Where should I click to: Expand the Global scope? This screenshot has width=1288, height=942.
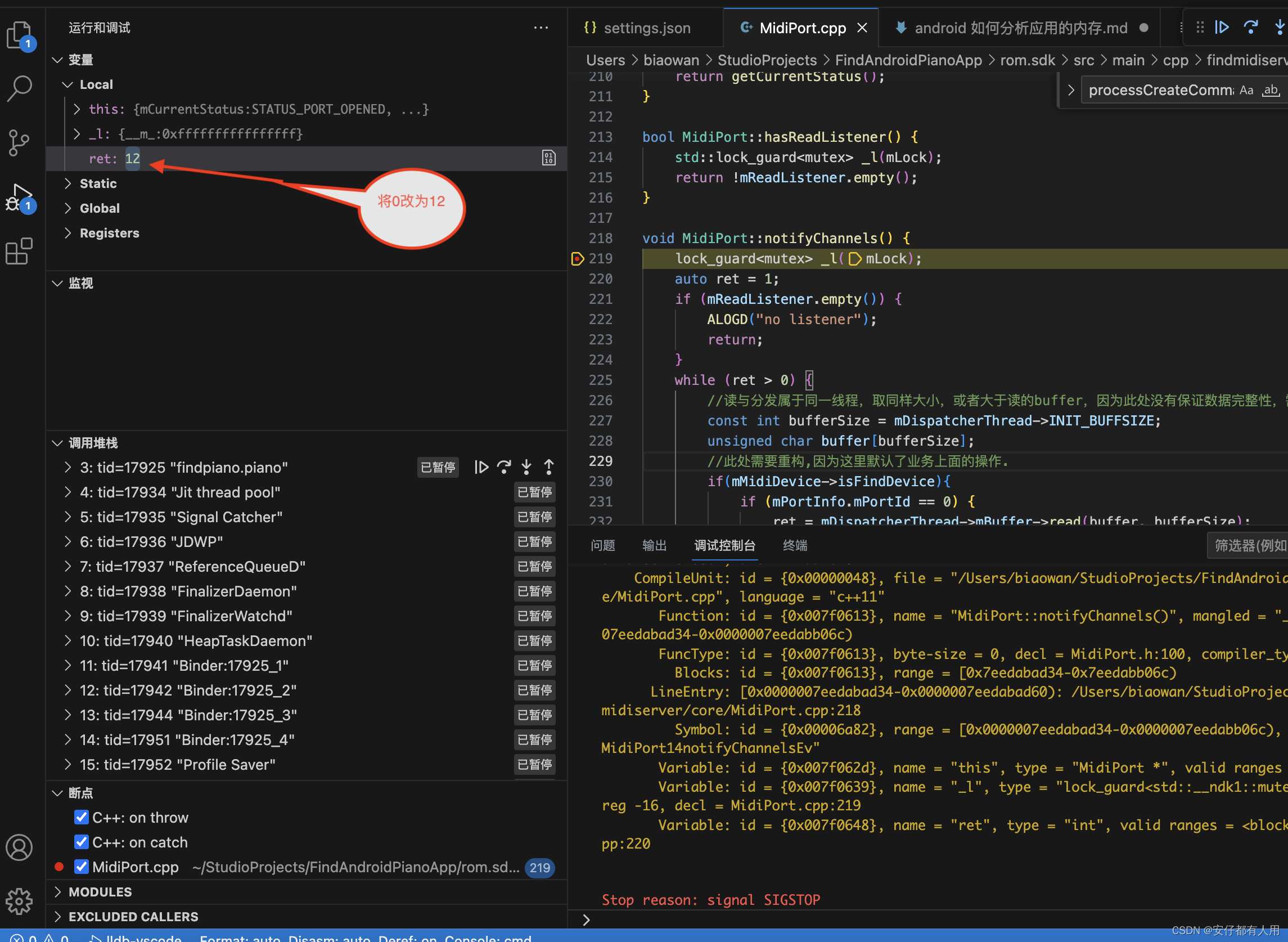(68, 208)
